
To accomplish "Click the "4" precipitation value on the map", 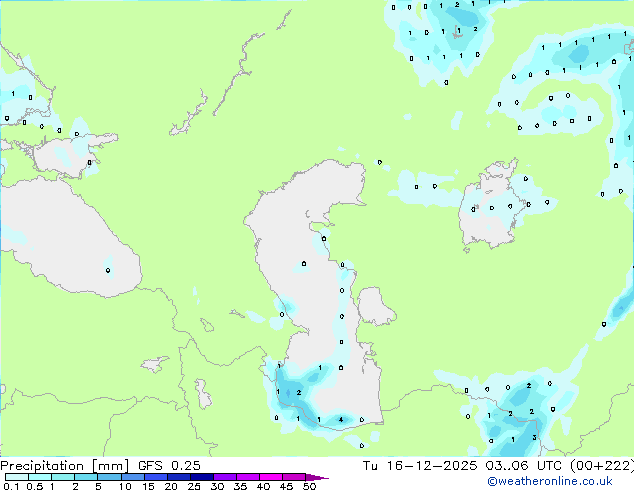I will click(x=341, y=420).
